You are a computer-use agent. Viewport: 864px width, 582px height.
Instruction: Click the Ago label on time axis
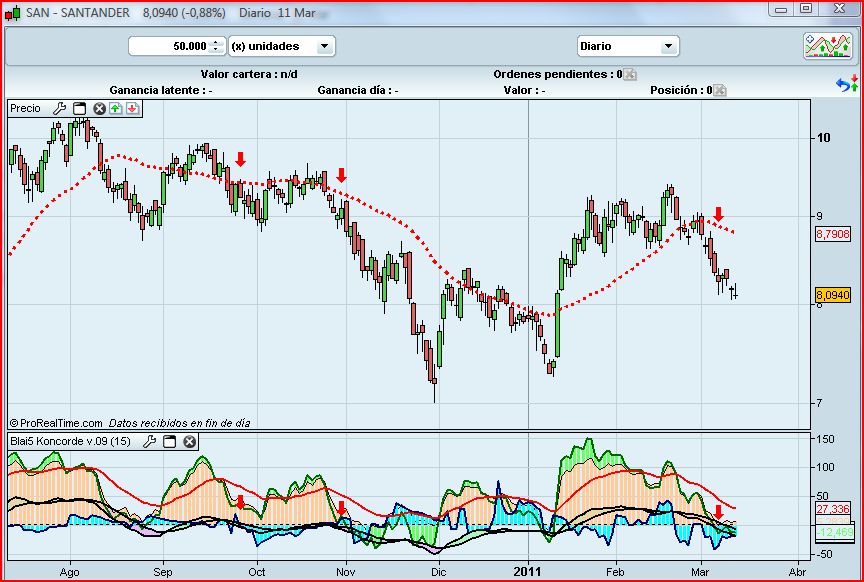click(x=69, y=572)
